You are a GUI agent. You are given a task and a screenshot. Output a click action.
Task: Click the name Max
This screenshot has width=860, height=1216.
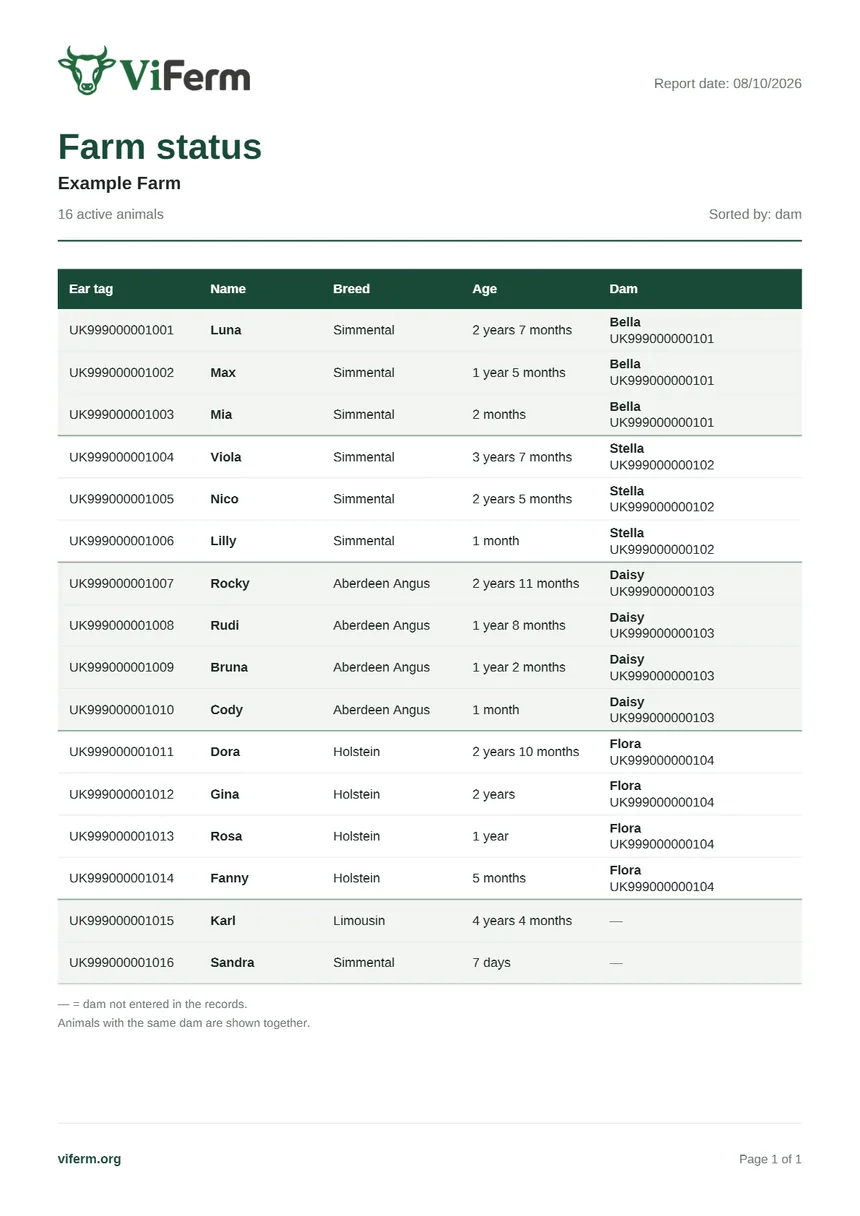(x=223, y=372)
